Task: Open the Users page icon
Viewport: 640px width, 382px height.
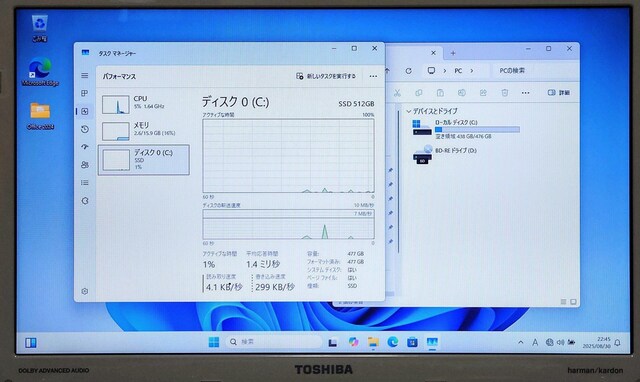Action: [x=84, y=164]
